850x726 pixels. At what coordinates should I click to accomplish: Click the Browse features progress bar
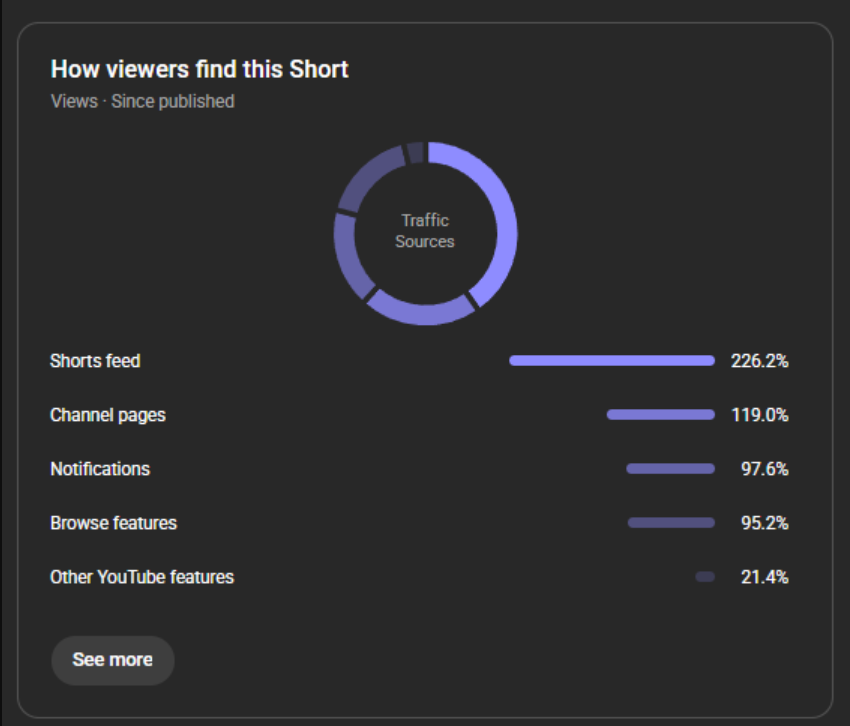(x=671, y=523)
